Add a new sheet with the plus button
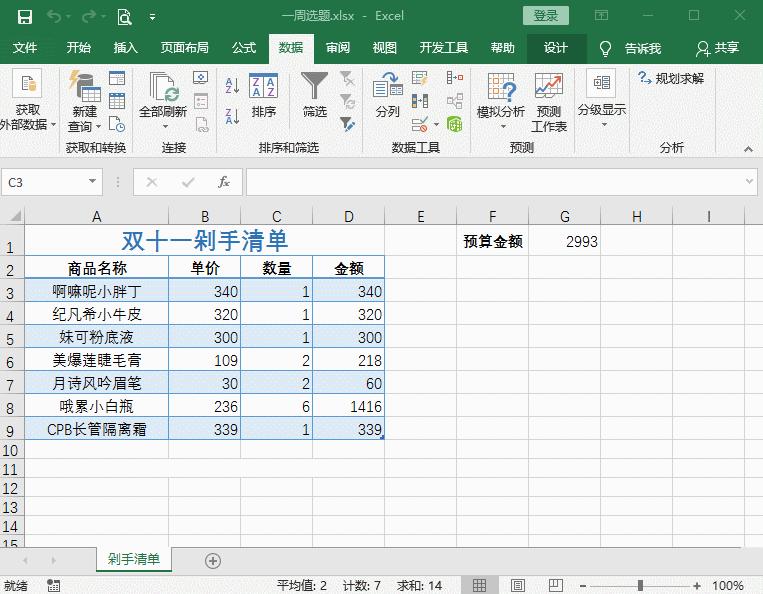The image size is (763, 594). coord(213,560)
